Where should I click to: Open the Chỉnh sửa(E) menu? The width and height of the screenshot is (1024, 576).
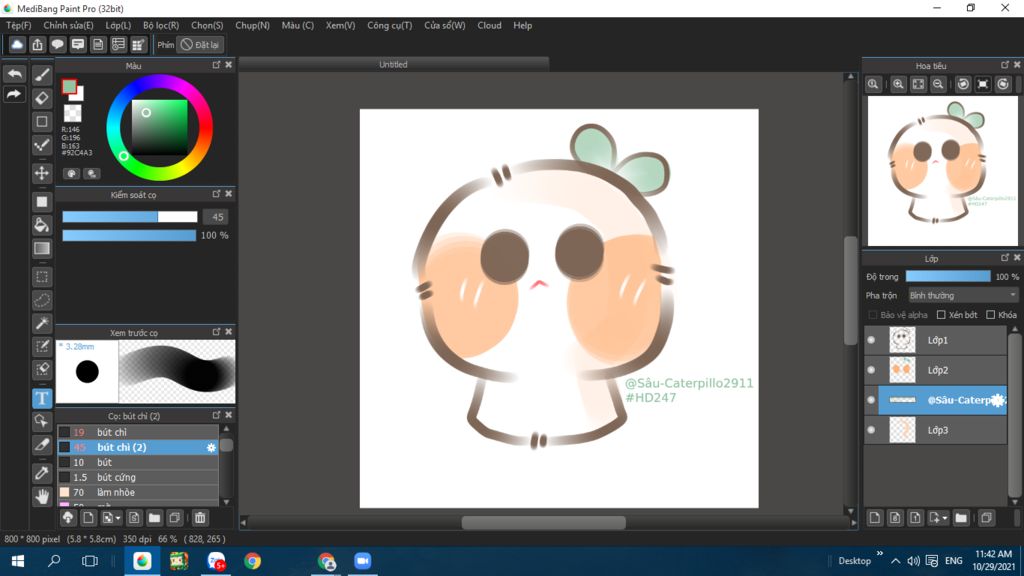(68, 25)
